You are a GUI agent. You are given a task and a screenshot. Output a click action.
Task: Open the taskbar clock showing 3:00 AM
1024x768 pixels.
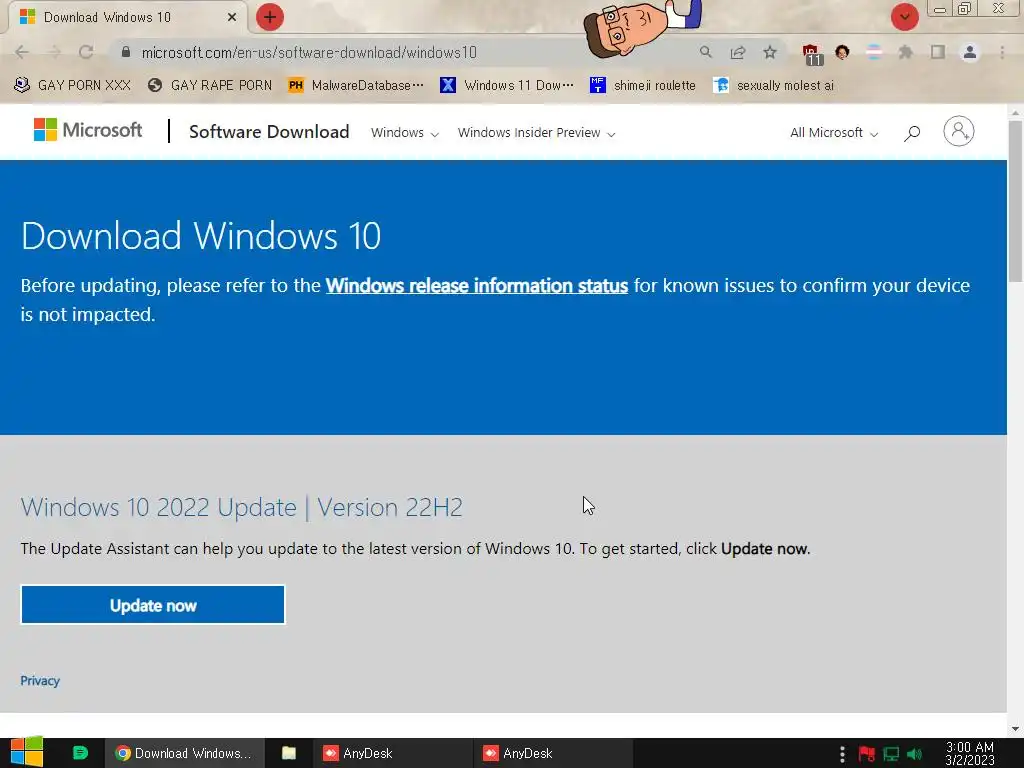click(970, 753)
